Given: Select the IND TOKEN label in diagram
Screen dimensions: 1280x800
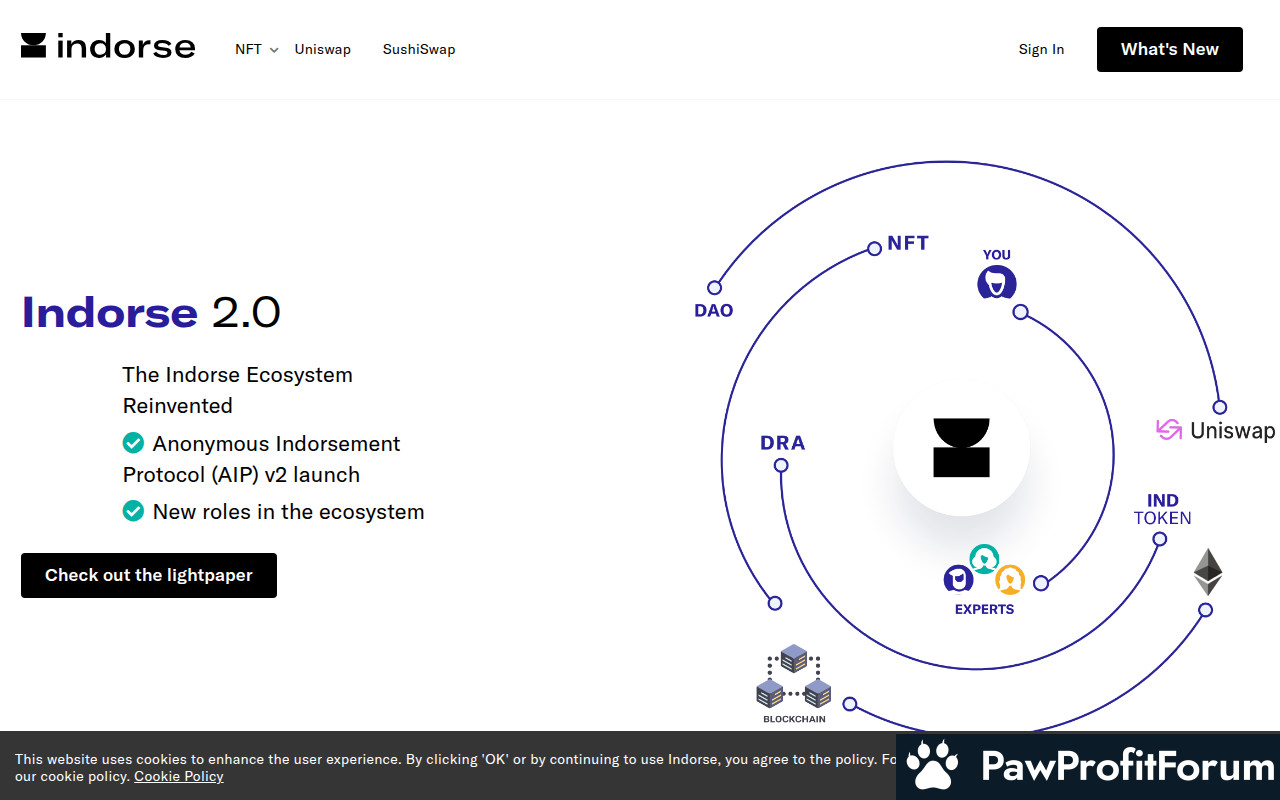Looking at the screenshot, I should coord(1162,509).
